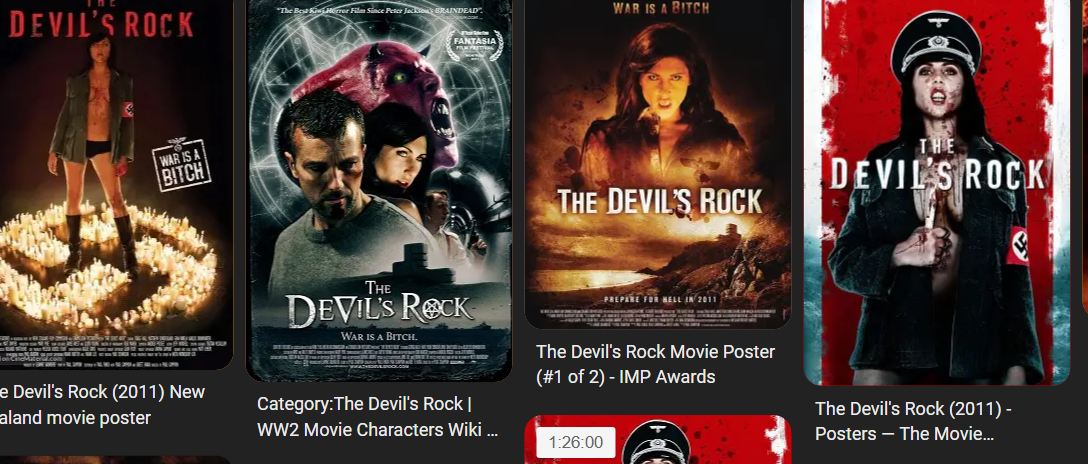Click the Fantasia Film Festival laurel badge
1088x464 pixels.
475,45
